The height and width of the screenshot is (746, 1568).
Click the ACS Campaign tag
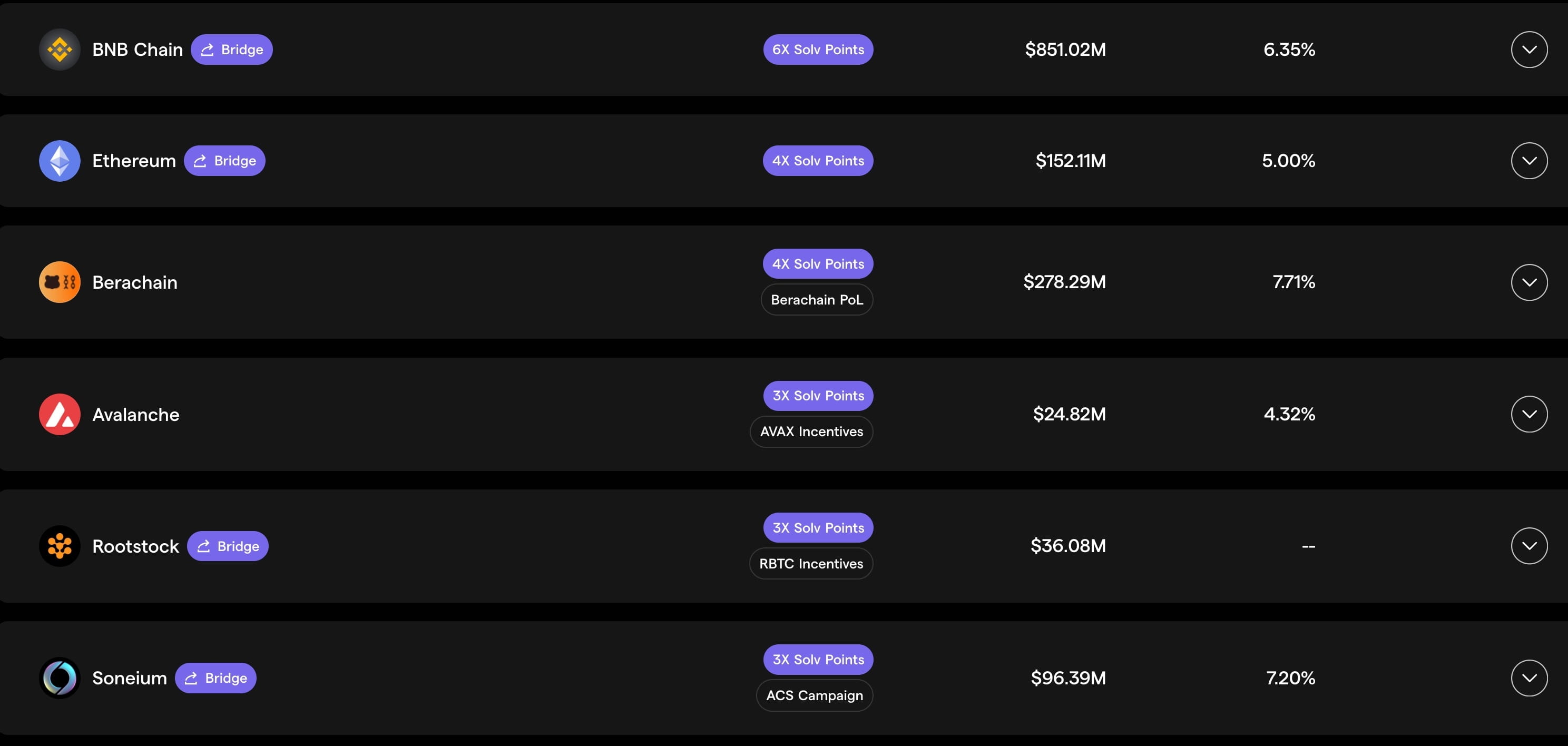pos(815,695)
